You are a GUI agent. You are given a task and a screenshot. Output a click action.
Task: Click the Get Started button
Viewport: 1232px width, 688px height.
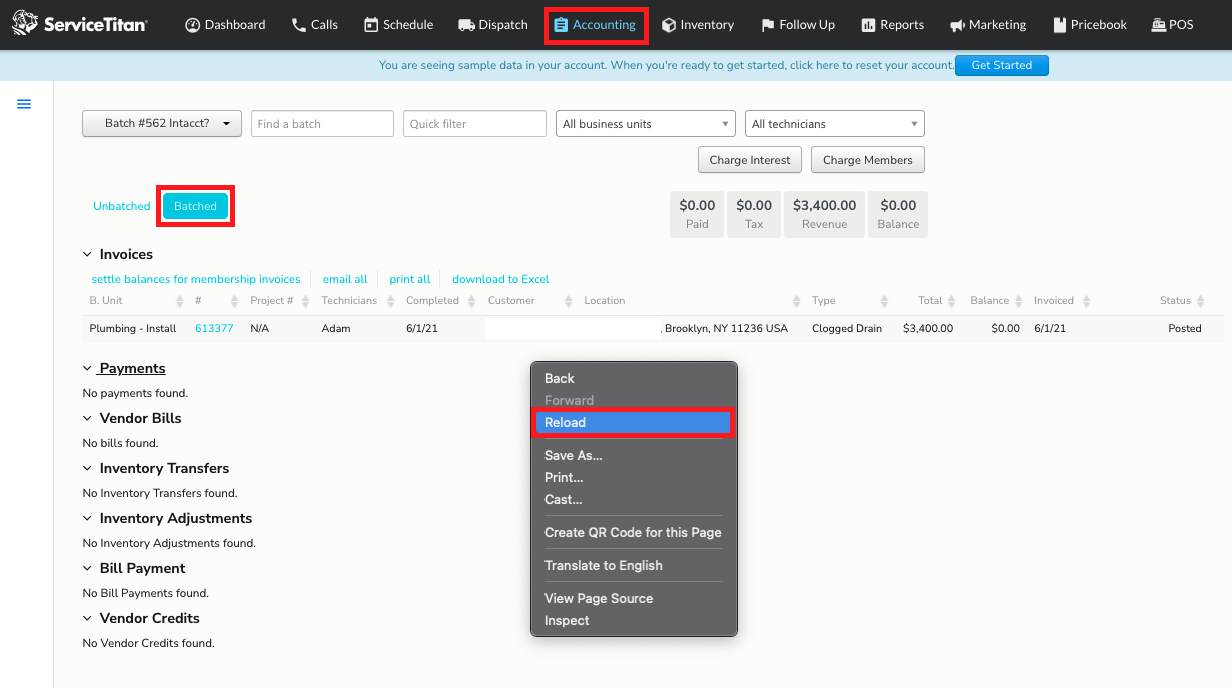click(1001, 65)
